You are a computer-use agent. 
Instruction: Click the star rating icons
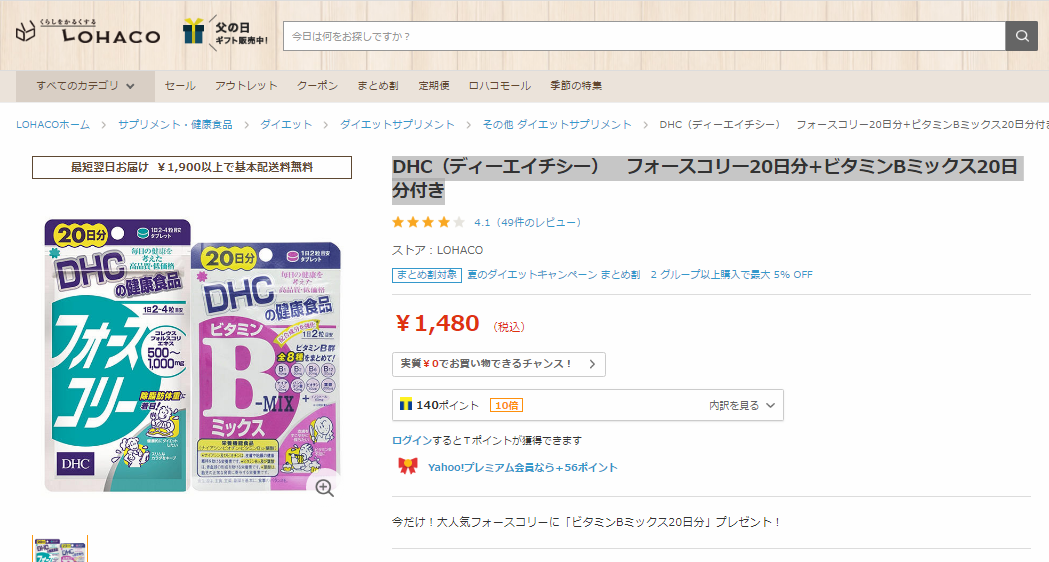point(428,222)
